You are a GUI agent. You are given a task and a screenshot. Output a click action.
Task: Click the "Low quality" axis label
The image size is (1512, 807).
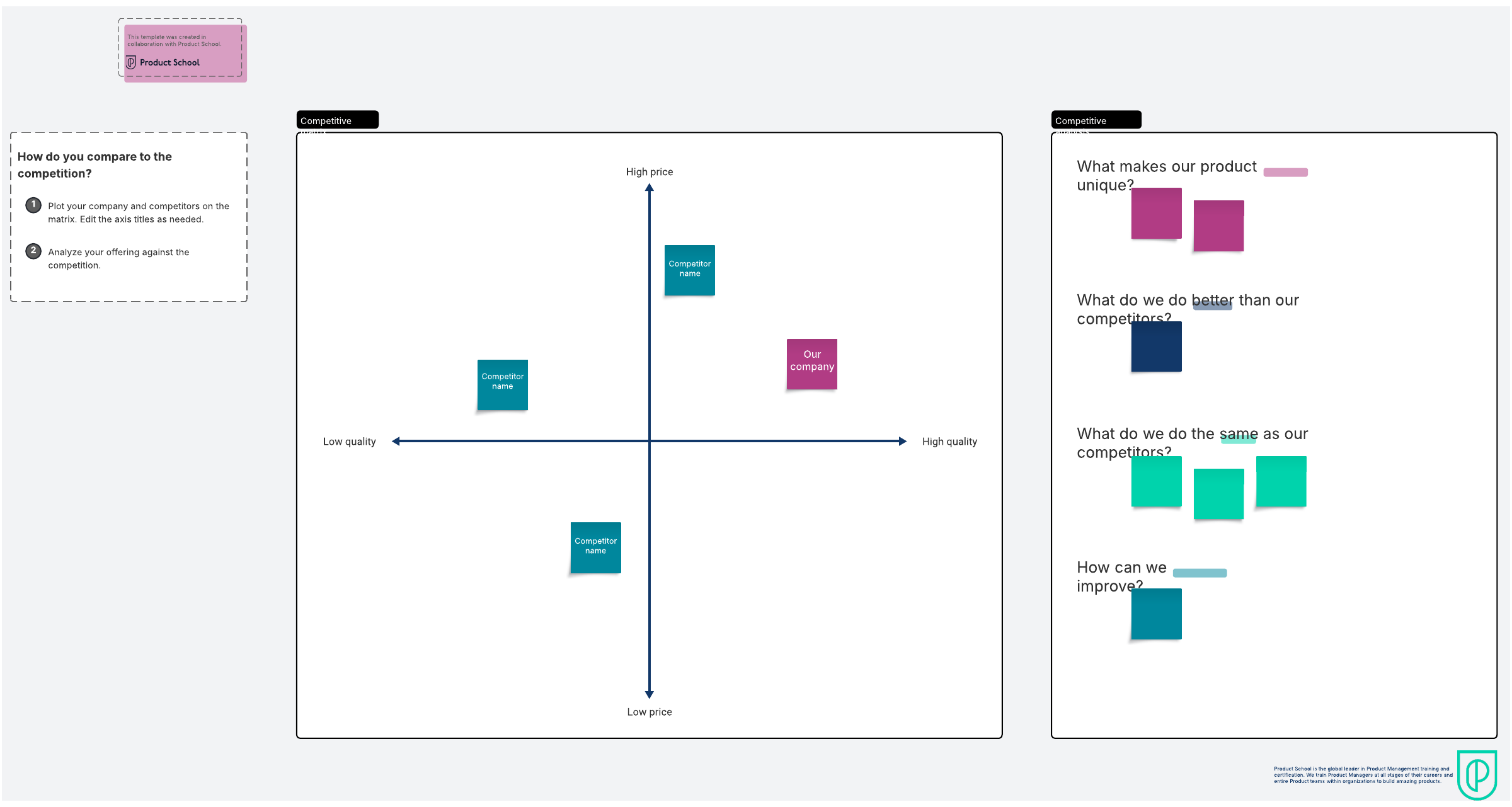pos(349,442)
